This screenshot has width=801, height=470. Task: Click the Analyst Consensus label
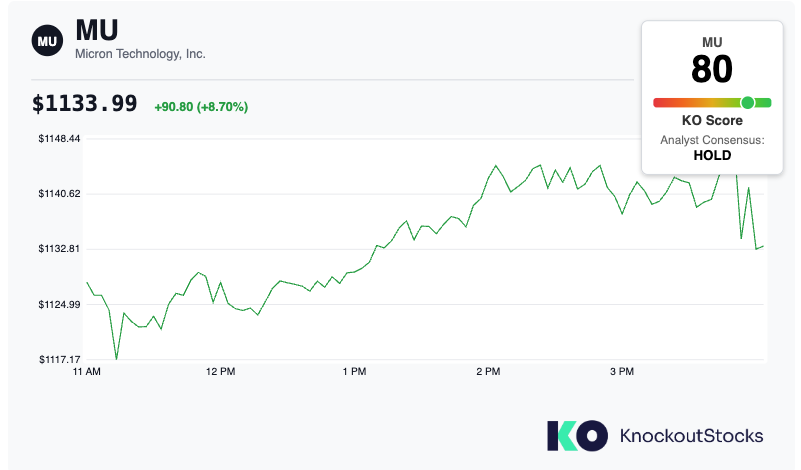point(712,140)
